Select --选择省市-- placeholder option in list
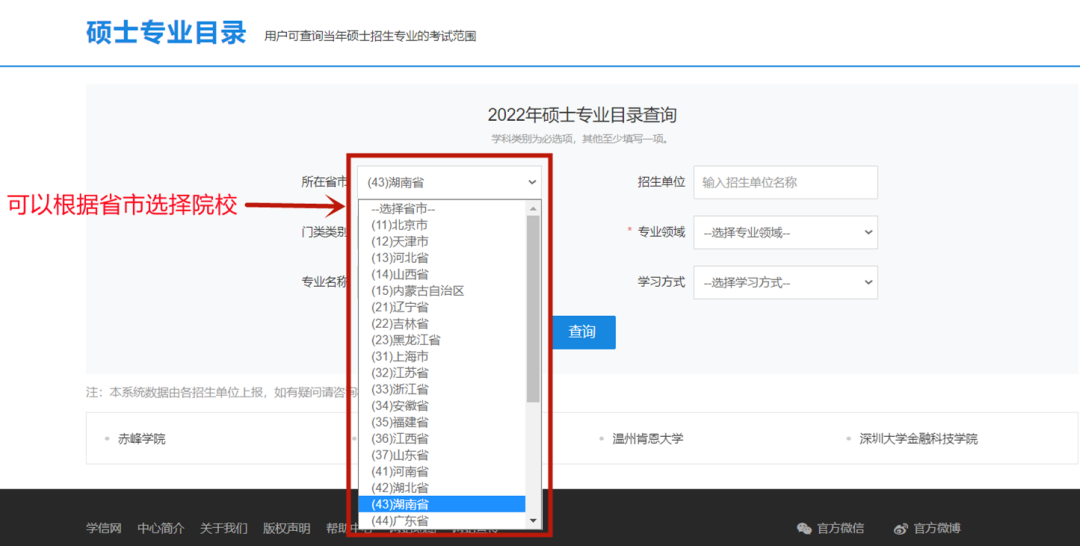 [442, 209]
